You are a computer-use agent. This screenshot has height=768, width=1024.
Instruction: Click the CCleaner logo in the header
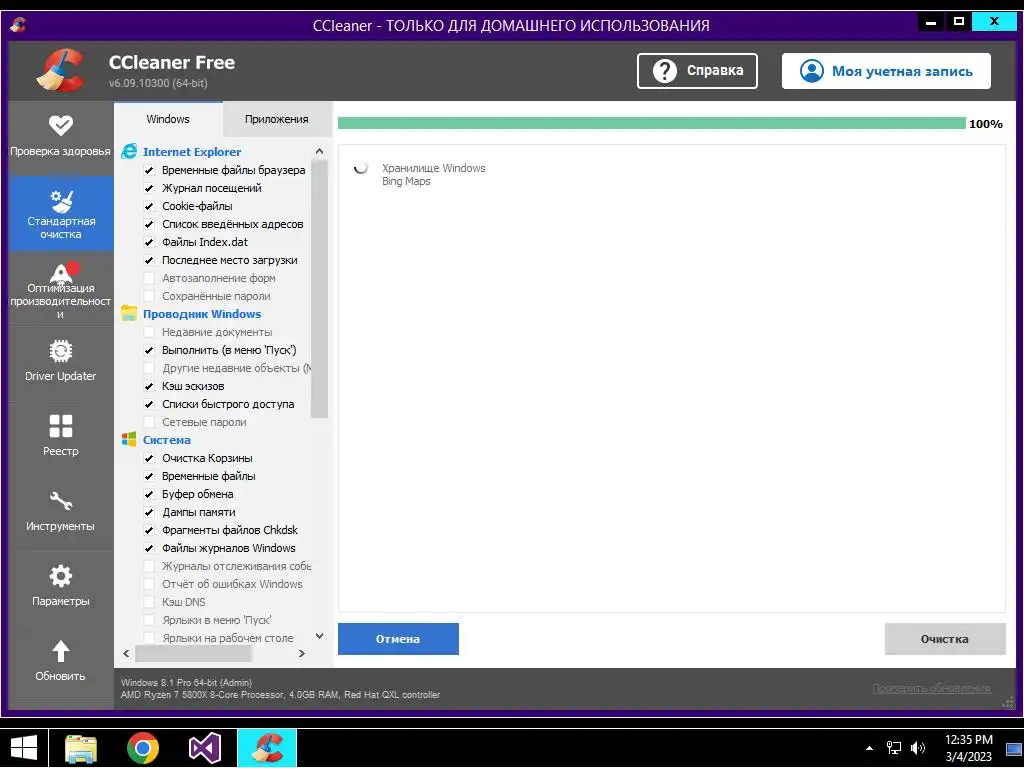point(60,71)
